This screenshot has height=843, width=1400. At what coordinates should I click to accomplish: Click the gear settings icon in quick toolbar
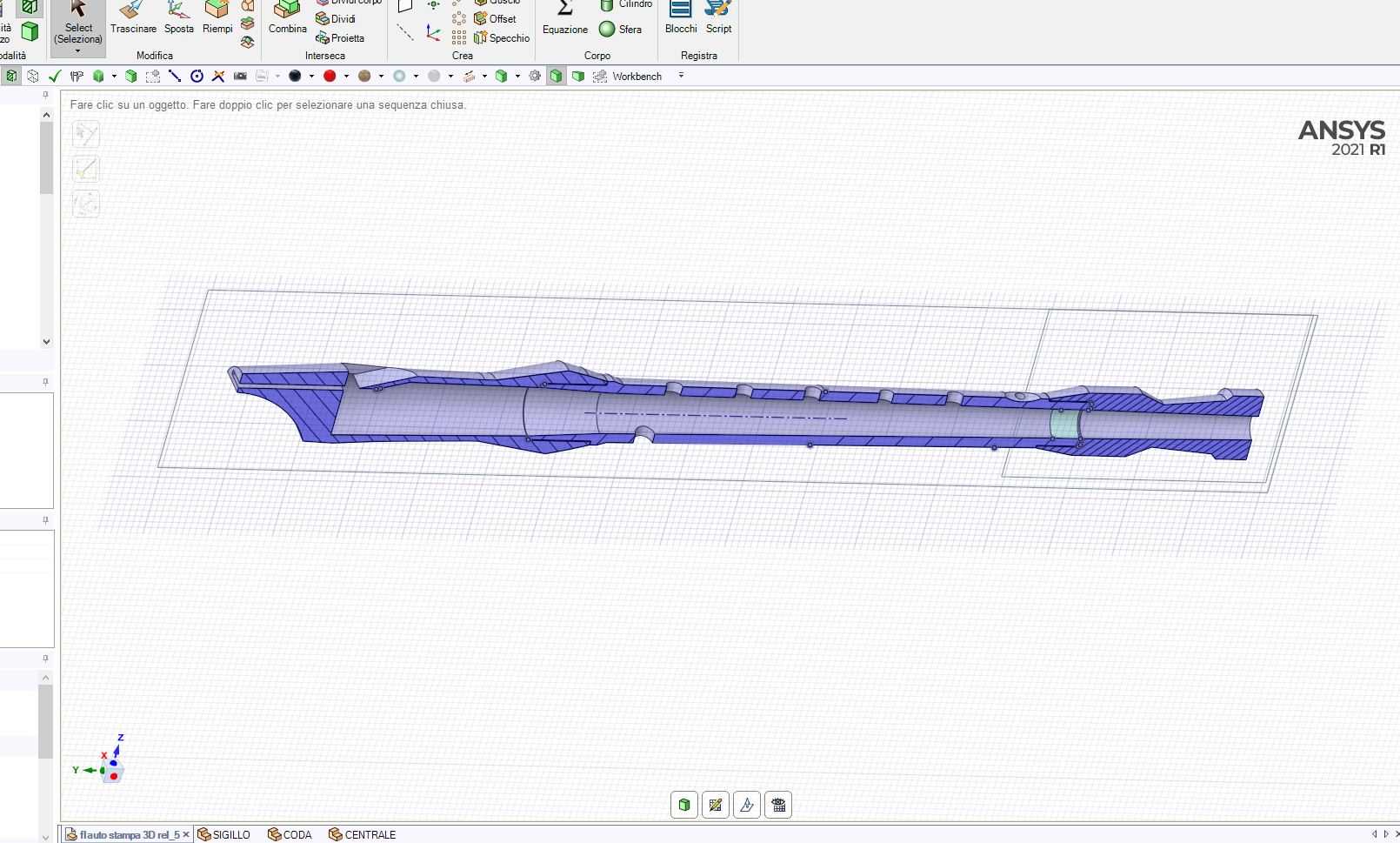[535, 77]
